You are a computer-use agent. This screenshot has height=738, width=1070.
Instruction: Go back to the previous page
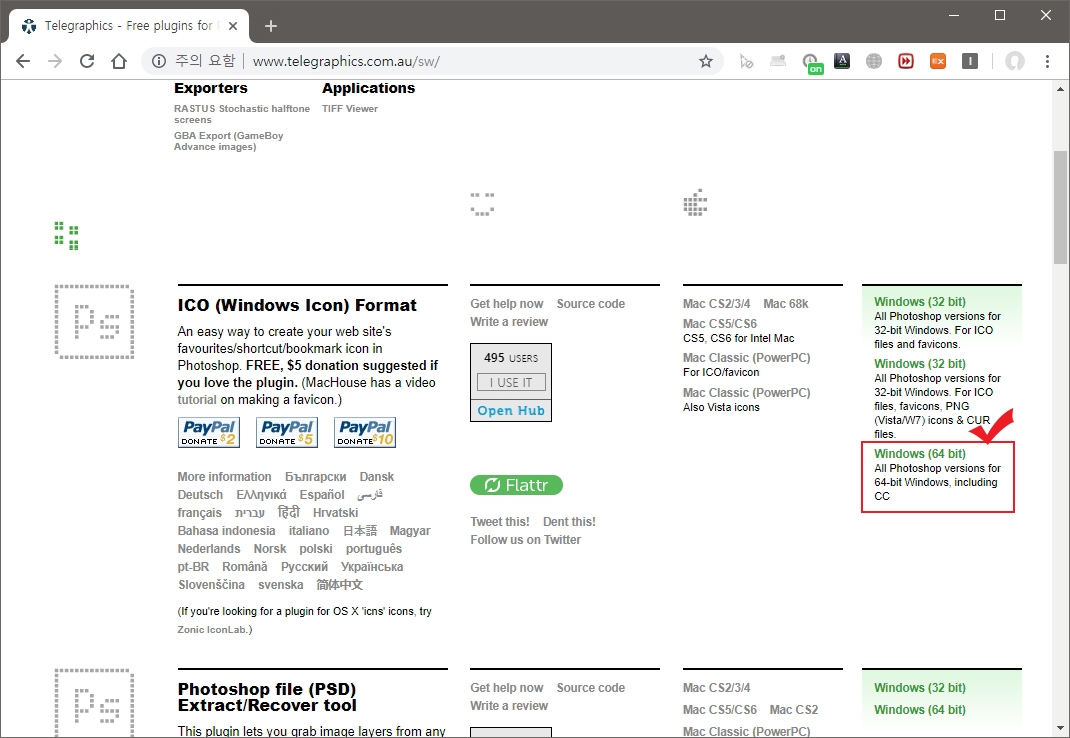coord(23,61)
